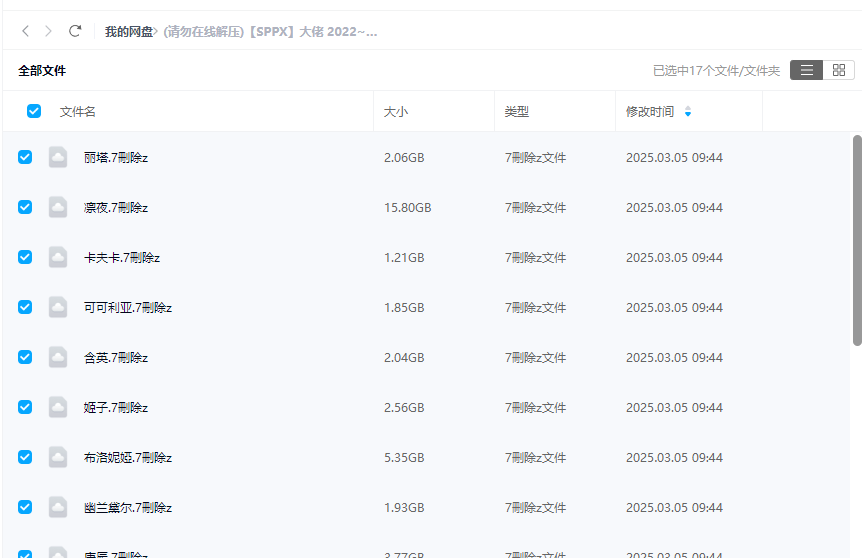Click the 类型 column header

[517, 112]
